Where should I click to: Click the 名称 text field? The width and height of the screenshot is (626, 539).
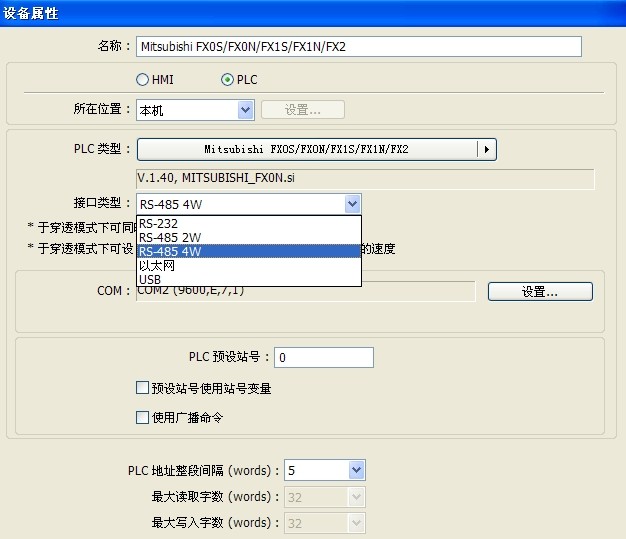pos(358,46)
